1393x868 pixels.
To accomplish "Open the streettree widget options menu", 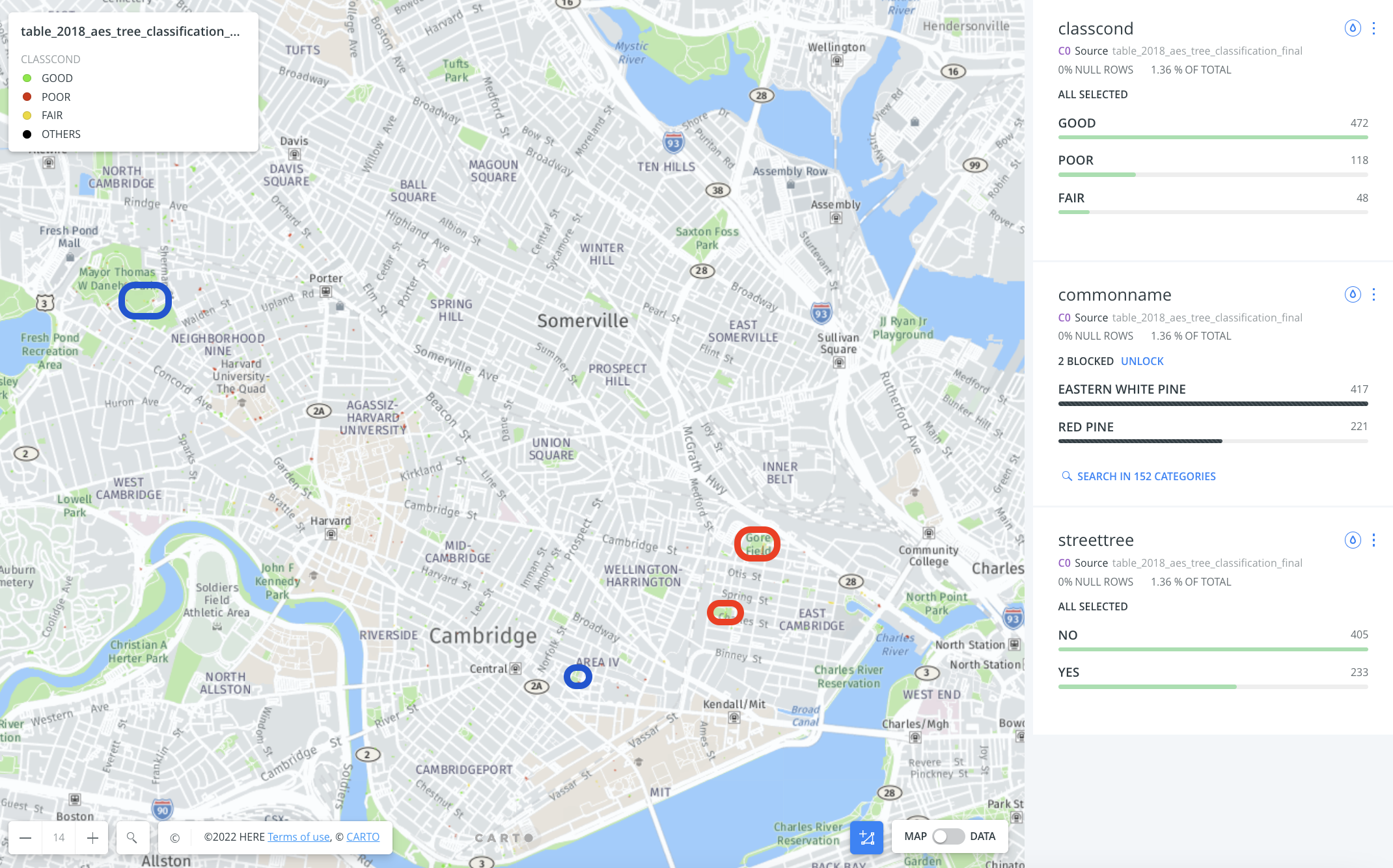I will [1373, 540].
